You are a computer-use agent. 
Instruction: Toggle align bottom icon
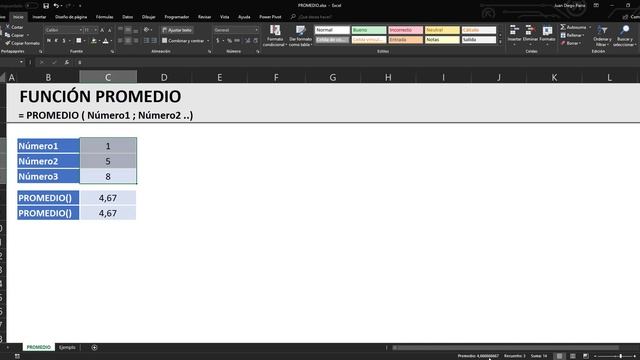click(x=136, y=30)
